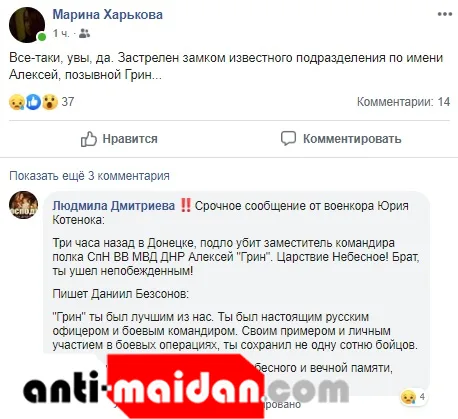Viewport: 458px width, 419px height.
Task: Click the friends audience icon
Action: [85, 33]
